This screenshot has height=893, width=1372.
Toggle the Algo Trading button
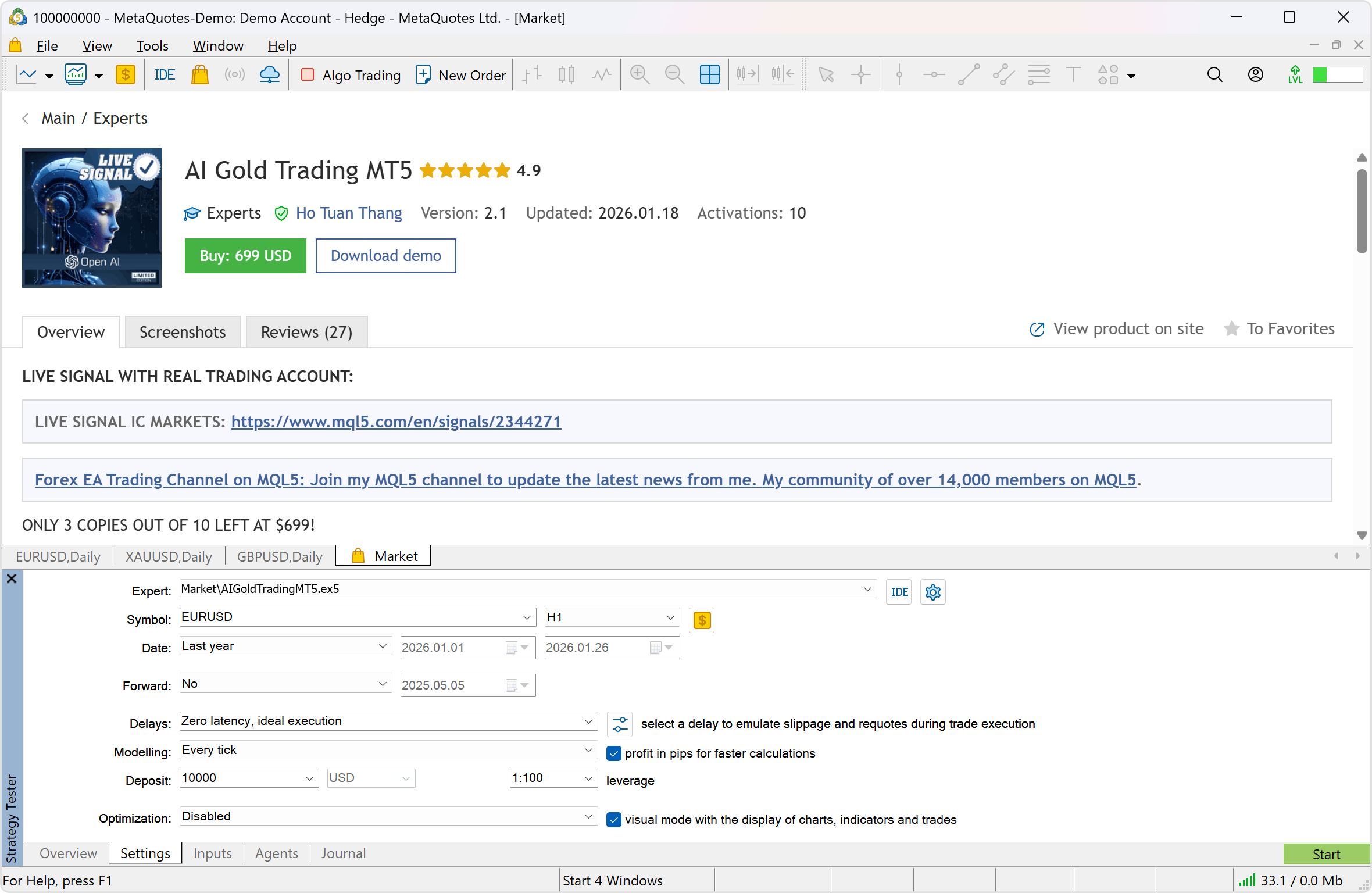pyautogui.click(x=351, y=75)
